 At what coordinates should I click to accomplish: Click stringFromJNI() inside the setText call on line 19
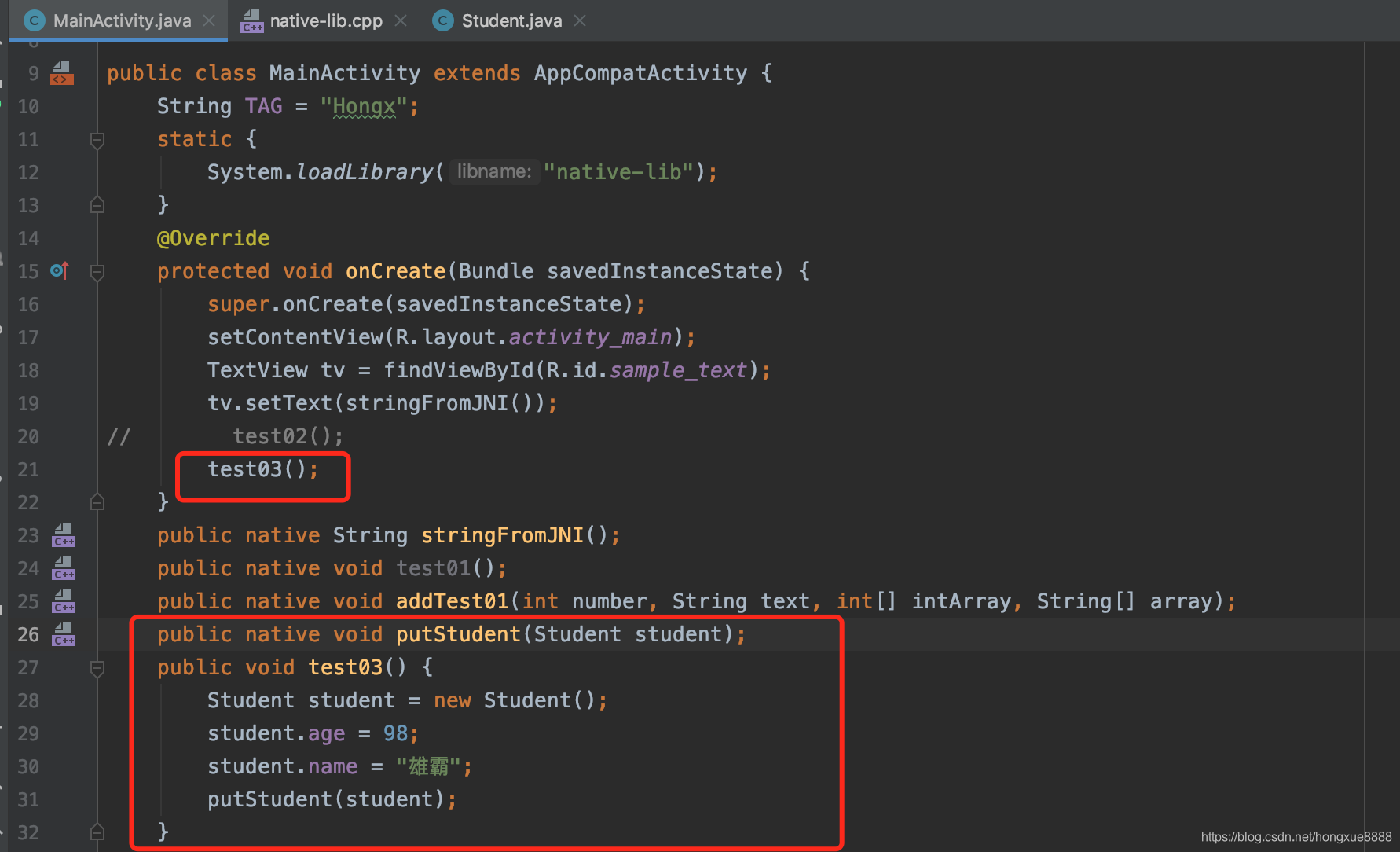440,403
